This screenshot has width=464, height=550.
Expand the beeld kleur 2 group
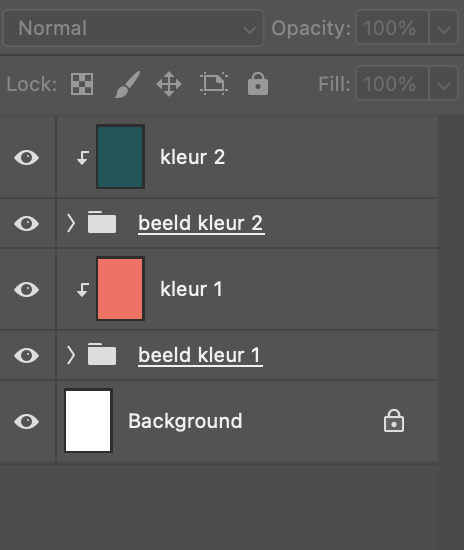(71, 223)
